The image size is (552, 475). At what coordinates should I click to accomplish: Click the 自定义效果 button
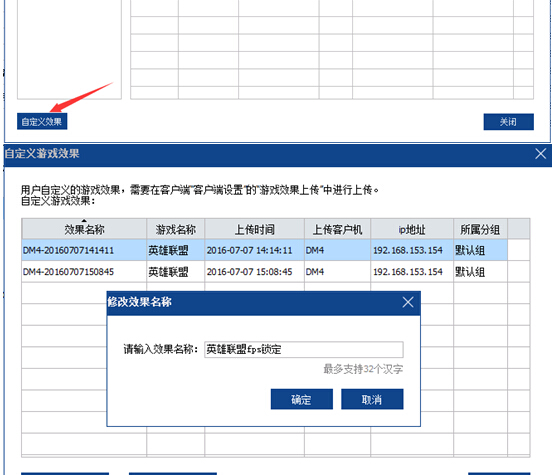click(x=42, y=121)
